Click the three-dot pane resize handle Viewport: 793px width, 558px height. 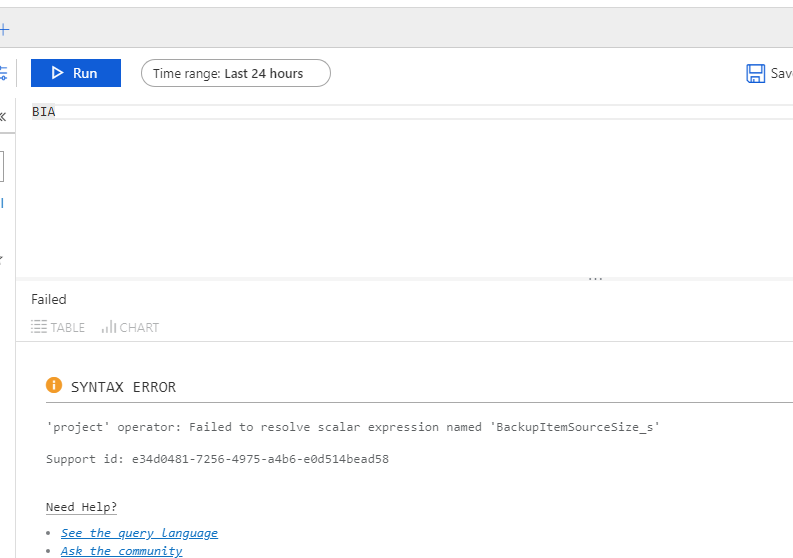596,279
